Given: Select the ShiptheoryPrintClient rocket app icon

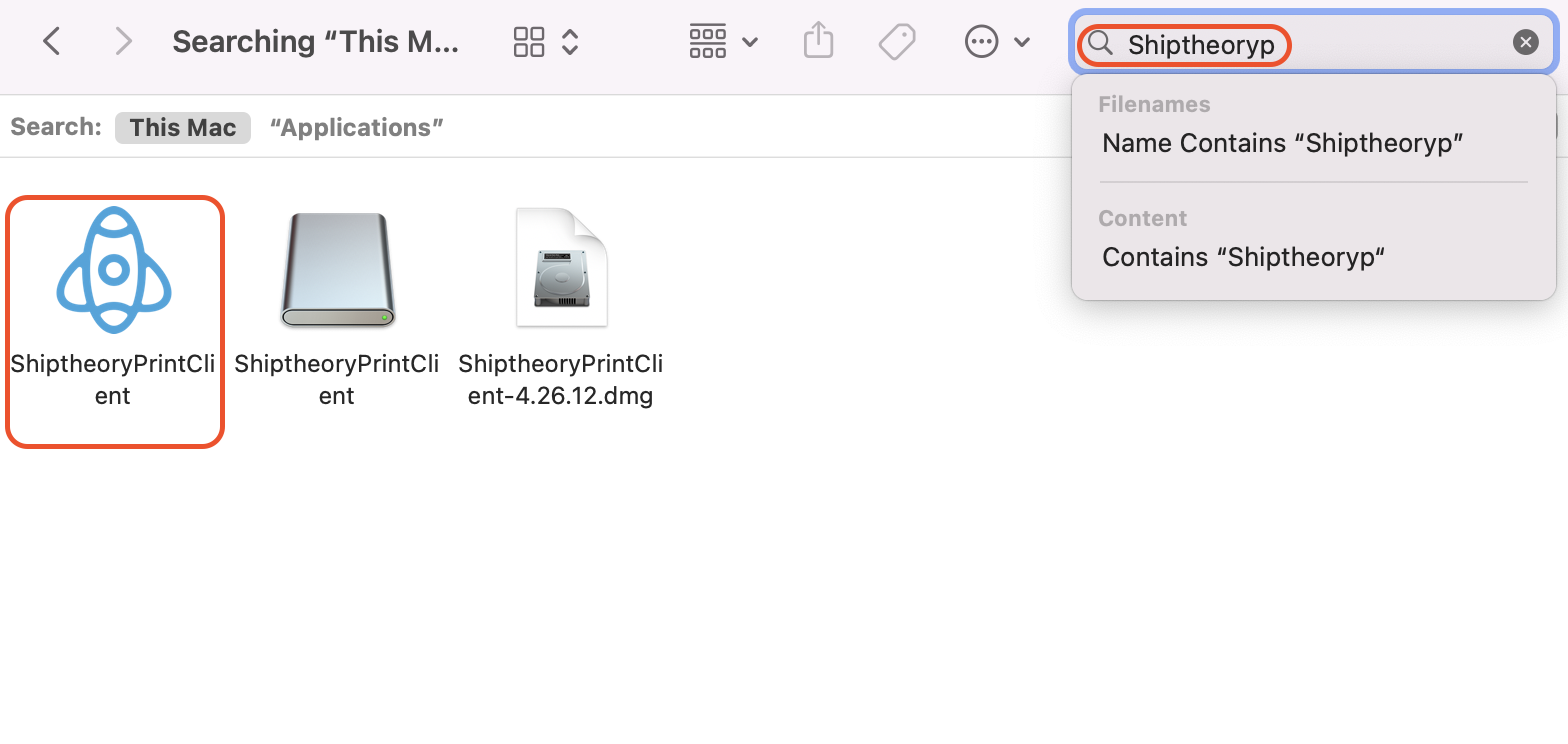Looking at the screenshot, I should point(114,269).
